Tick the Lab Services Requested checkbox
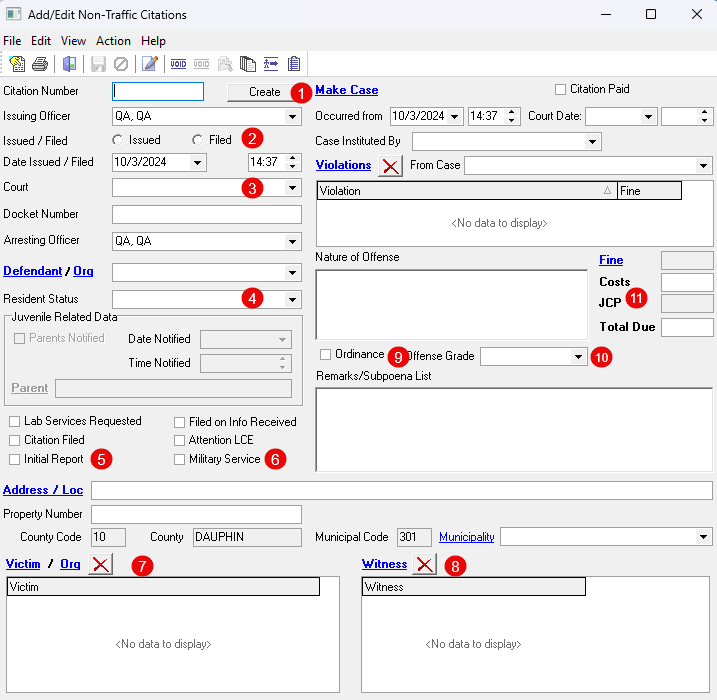Viewport: 717px width, 700px height. (x=15, y=422)
